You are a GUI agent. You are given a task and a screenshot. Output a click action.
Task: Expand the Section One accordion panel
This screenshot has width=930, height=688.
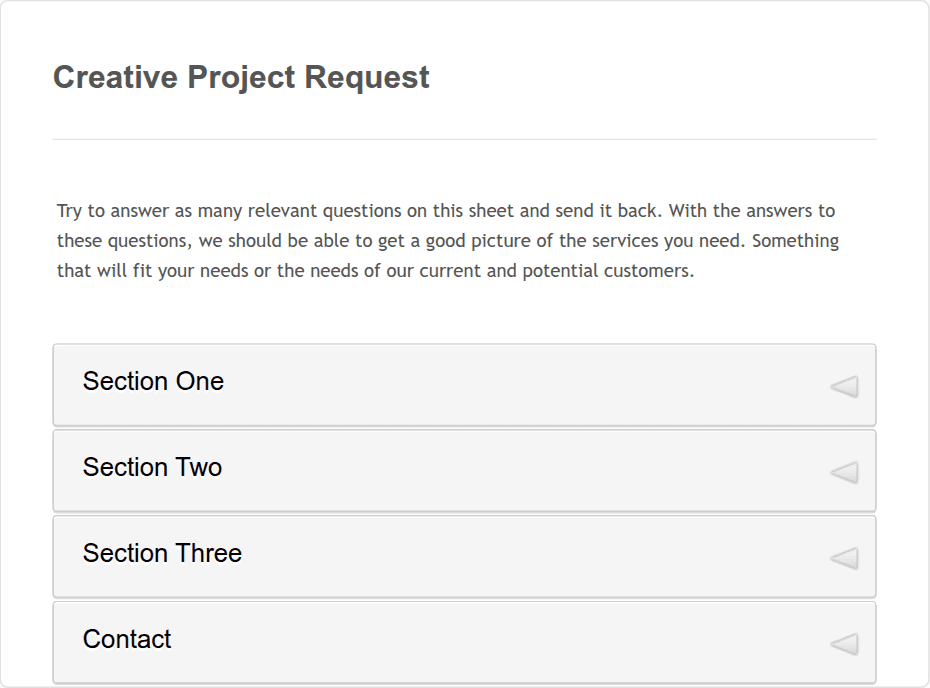pyautogui.click(x=463, y=385)
